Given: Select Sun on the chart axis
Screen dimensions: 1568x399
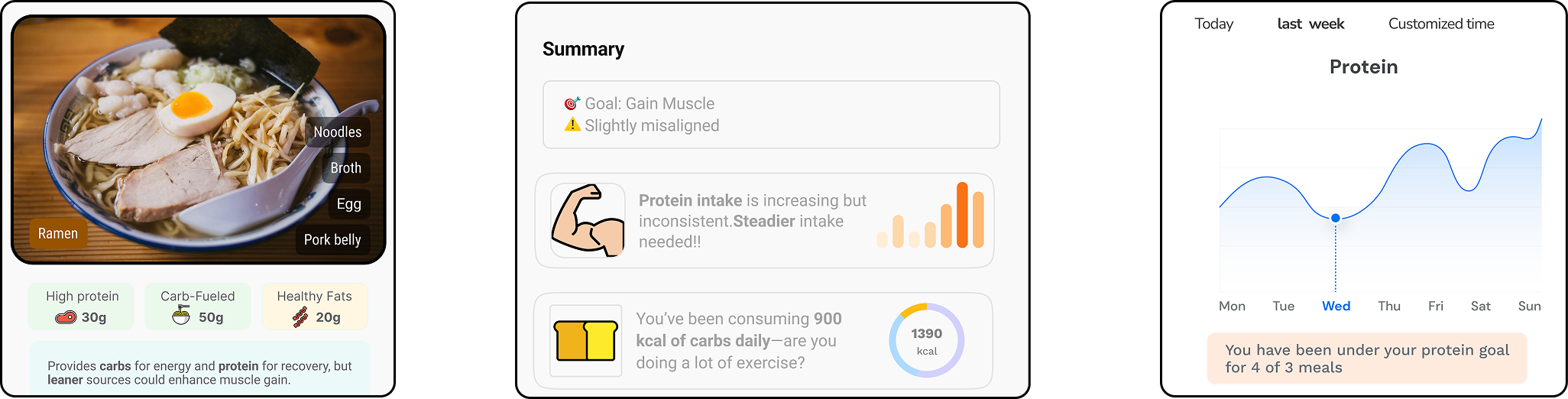Looking at the screenshot, I should pyautogui.click(x=1528, y=307).
